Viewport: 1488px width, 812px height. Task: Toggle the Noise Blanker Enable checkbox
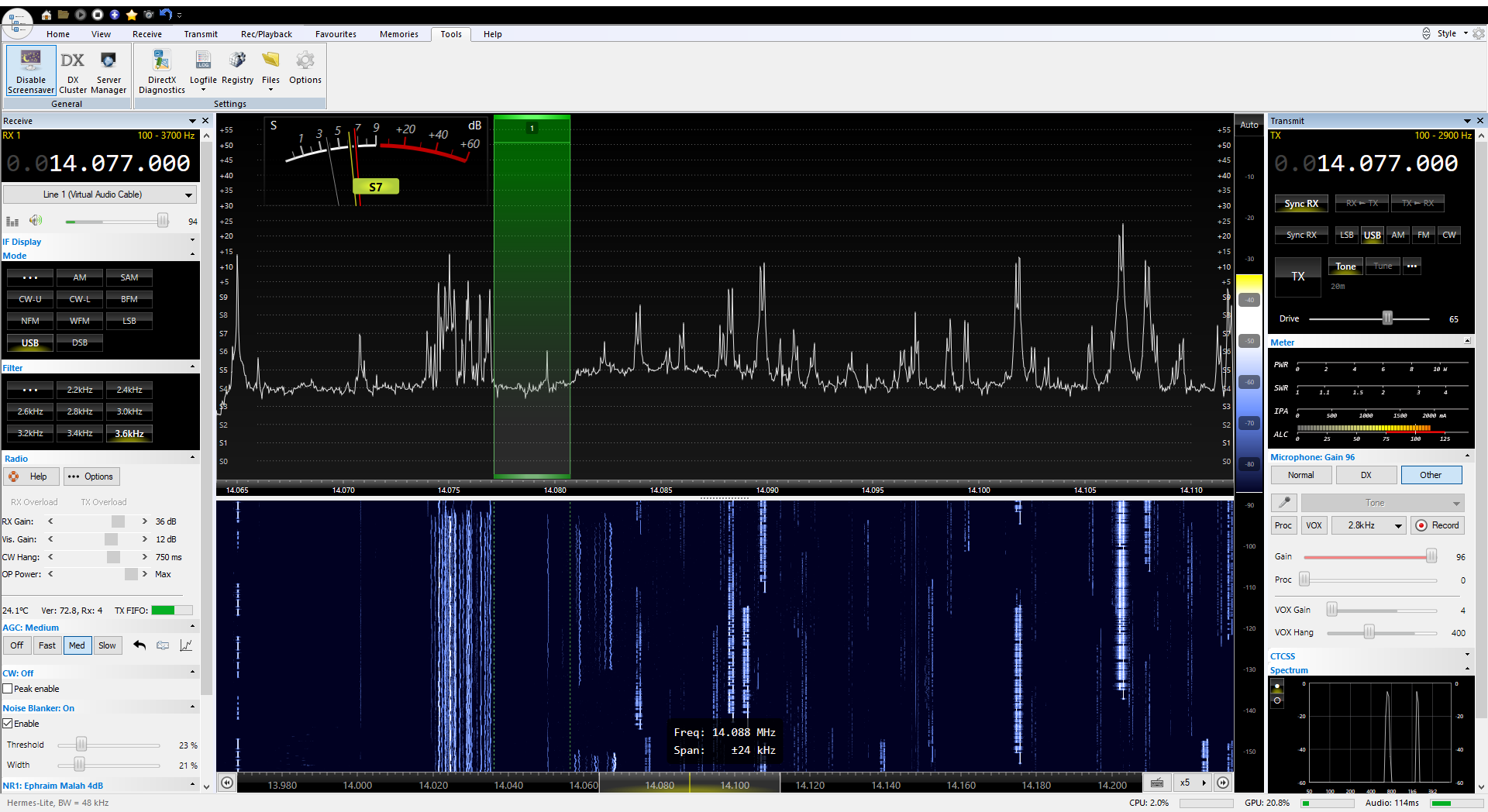pyautogui.click(x=8, y=724)
